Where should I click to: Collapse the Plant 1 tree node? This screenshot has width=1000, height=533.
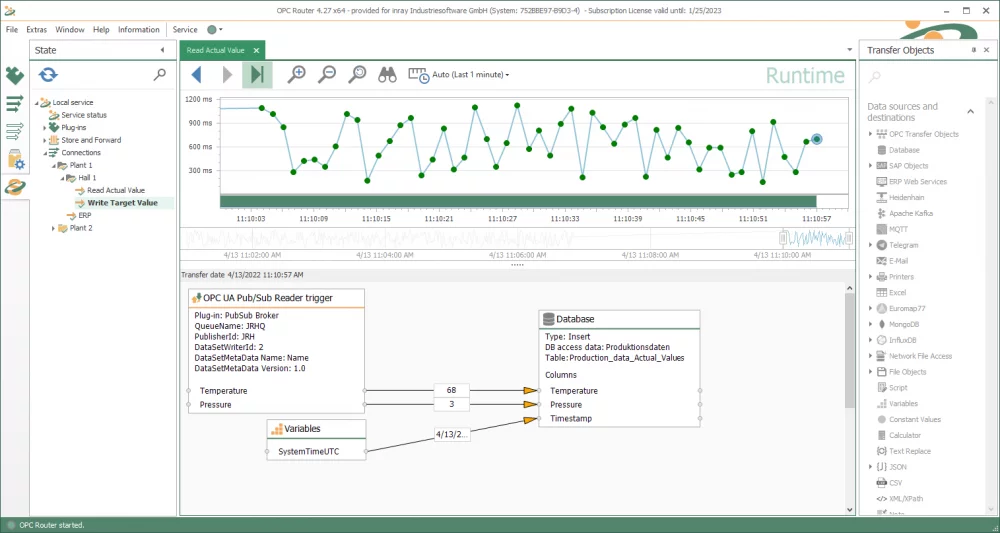(54, 166)
